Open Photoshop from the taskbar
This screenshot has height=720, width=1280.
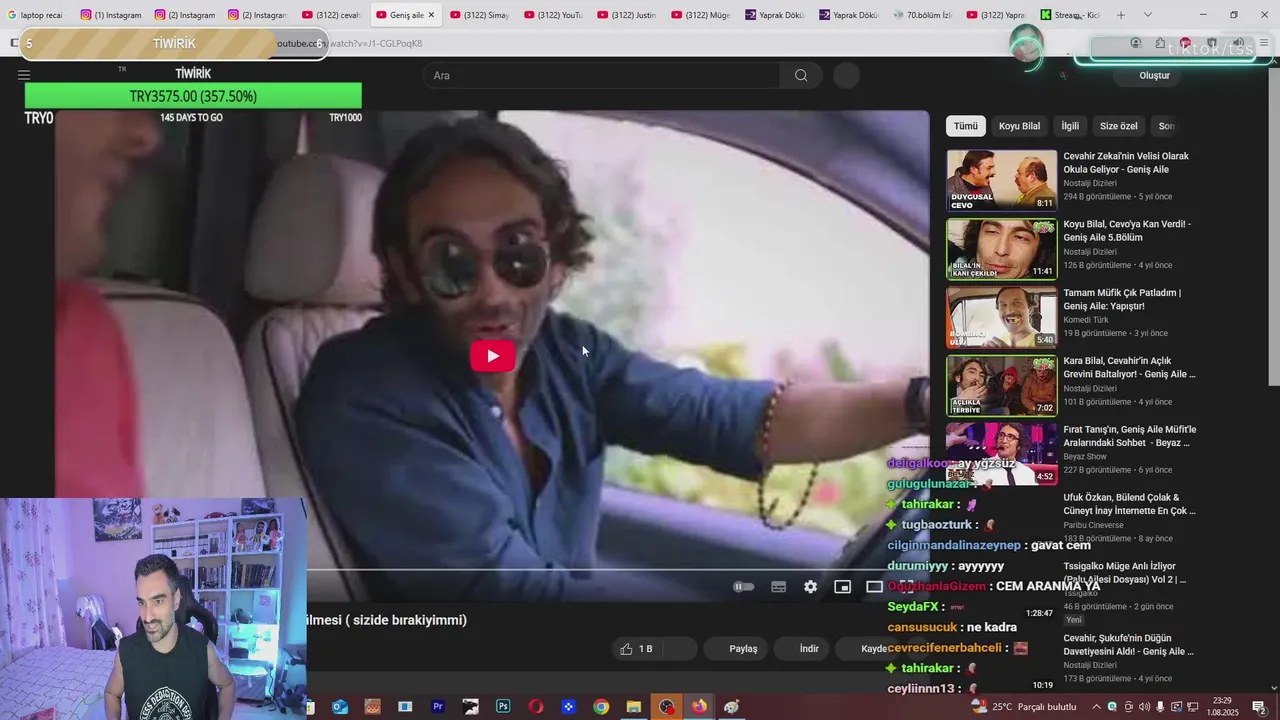pos(503,707)
